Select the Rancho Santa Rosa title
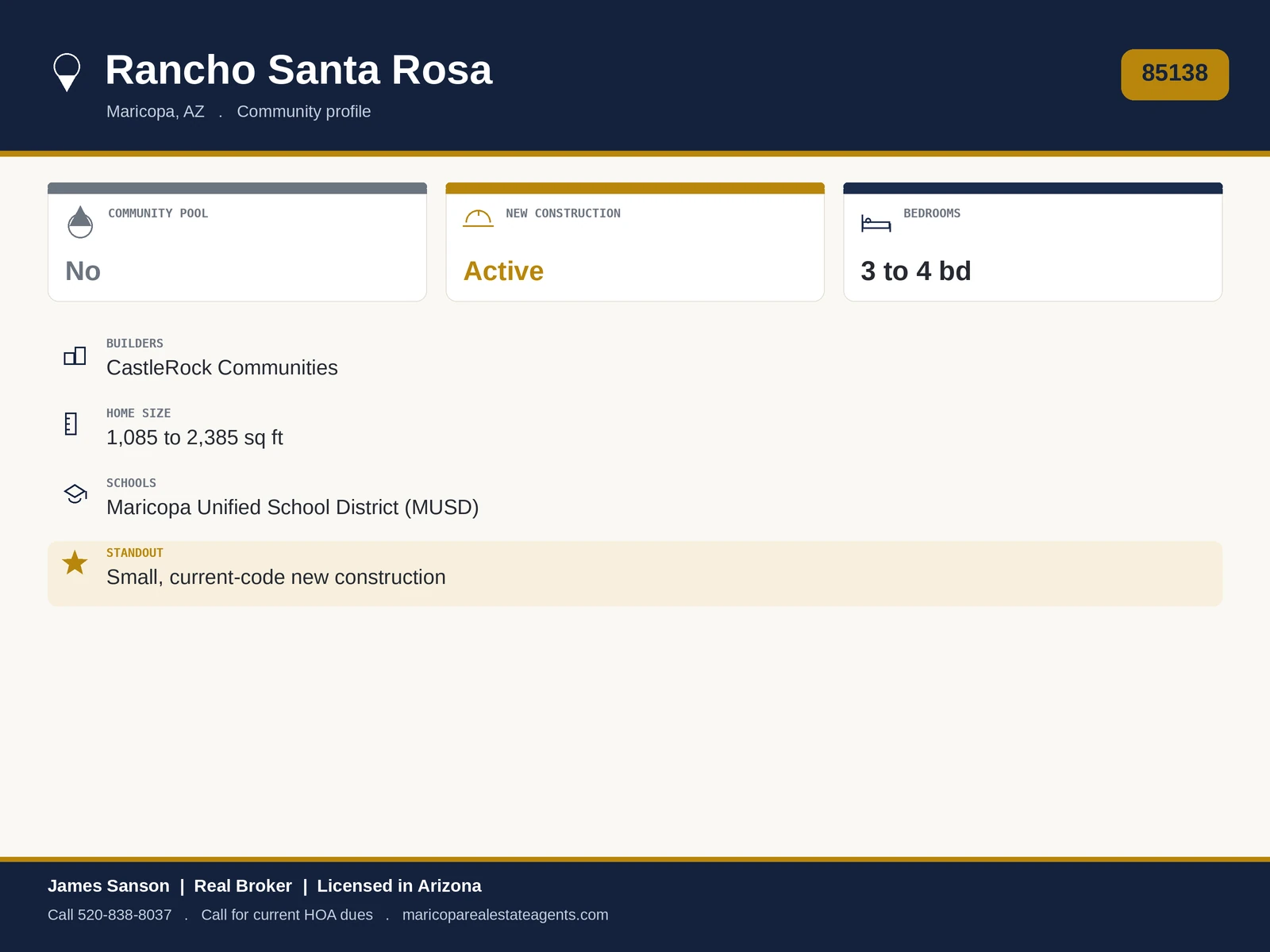This screenshot has height=952, width=1270. pyautogui.click(x=298, y=70)
